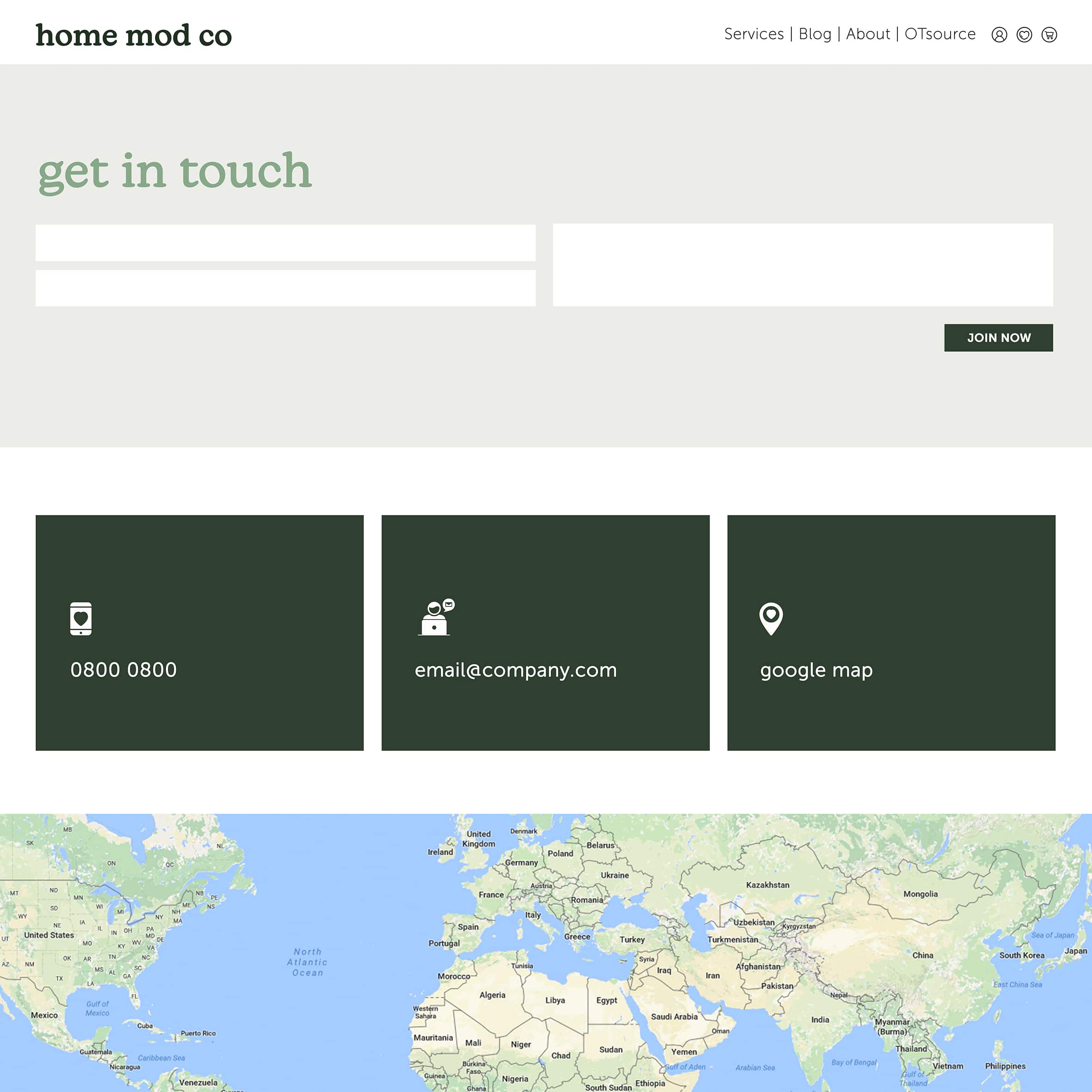Open the Services menu item
This screenshot has width=1092, height=1092.
[754, 35]
